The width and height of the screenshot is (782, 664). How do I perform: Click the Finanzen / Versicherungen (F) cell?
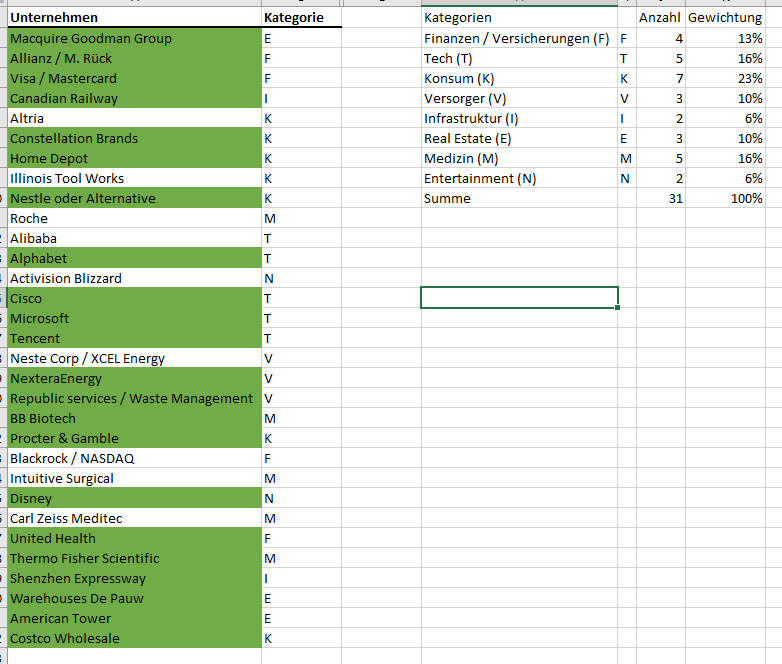[519, 38]
